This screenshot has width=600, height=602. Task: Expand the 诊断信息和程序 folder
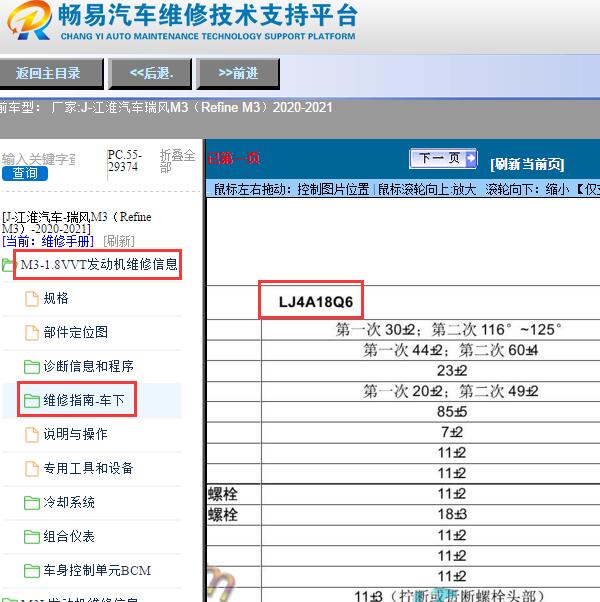pos(89,366)
